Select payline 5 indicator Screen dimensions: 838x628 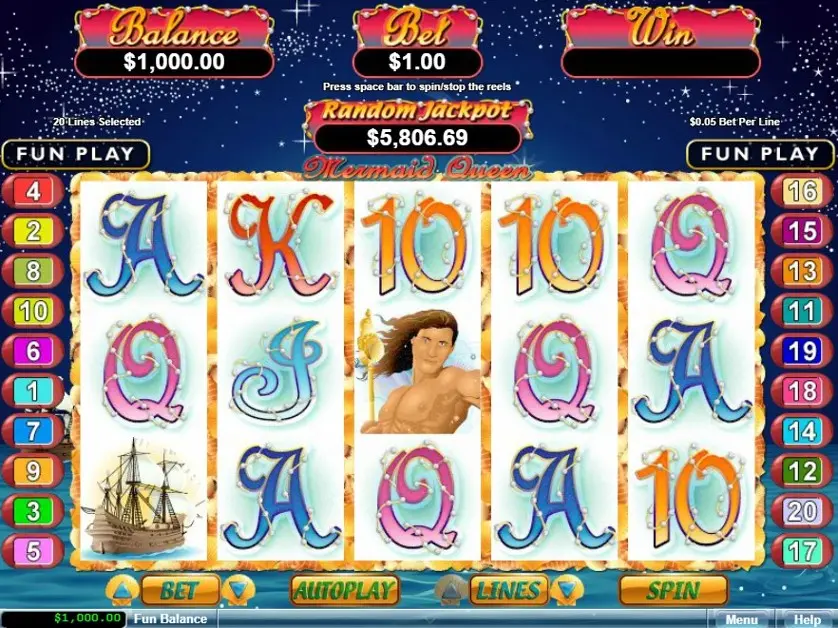coord(33,551)
